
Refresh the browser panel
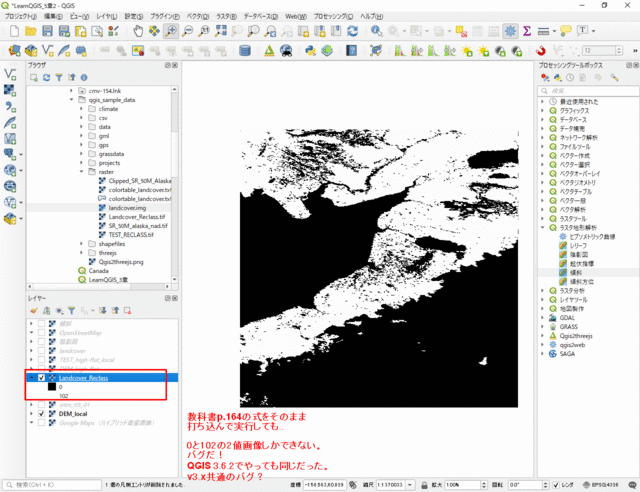(47, 78)
